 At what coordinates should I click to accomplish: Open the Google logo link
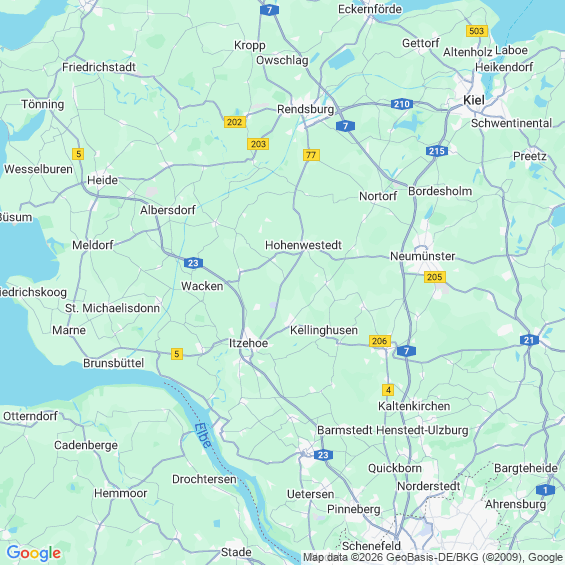tap(34, 553)
